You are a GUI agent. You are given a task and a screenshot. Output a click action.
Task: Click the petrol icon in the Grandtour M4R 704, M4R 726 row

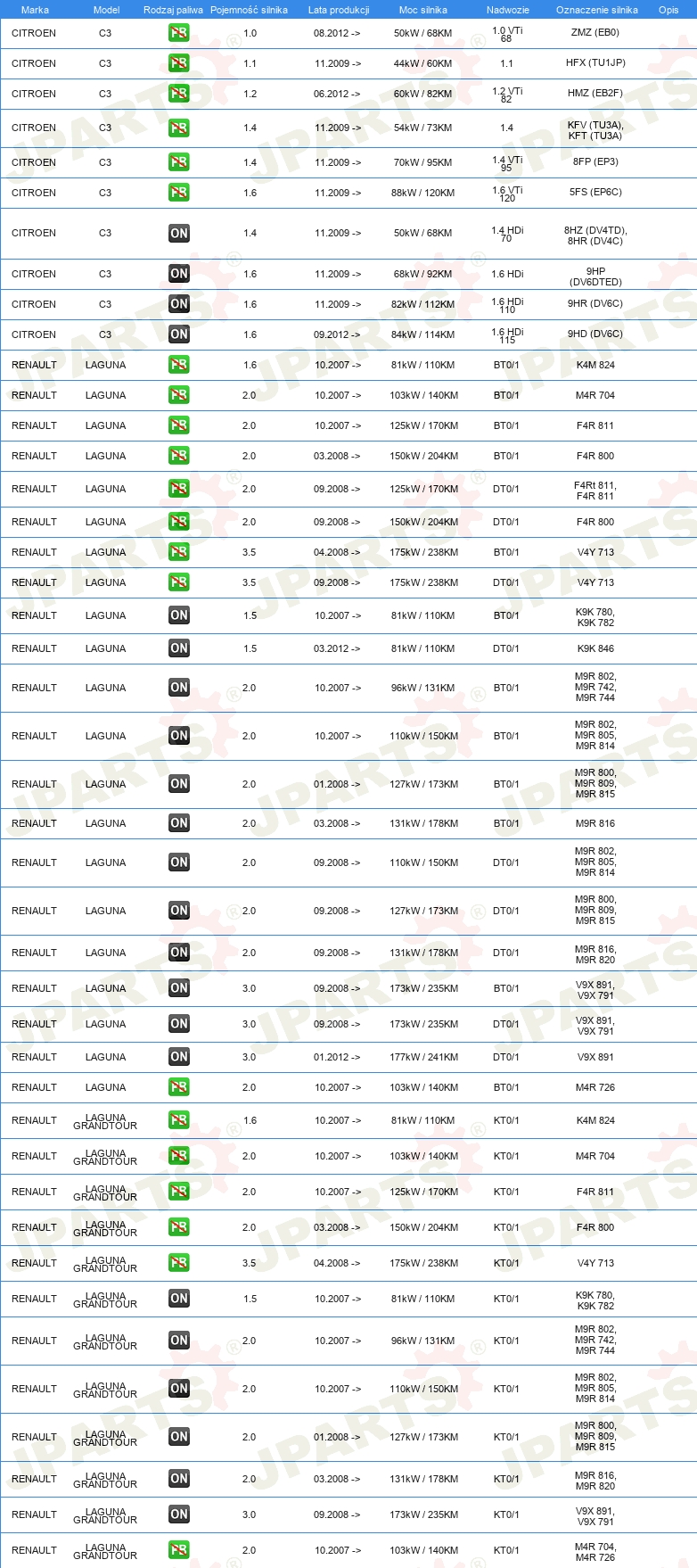tap(178, 1550)
